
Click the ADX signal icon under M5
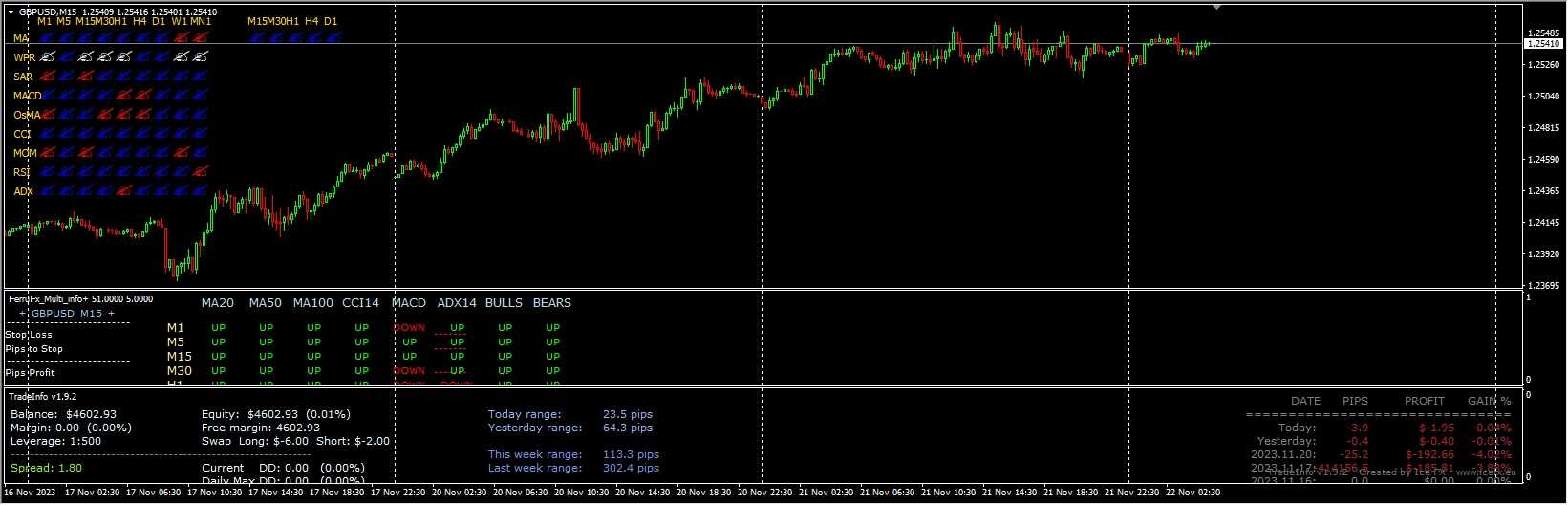tap(66, 189)
